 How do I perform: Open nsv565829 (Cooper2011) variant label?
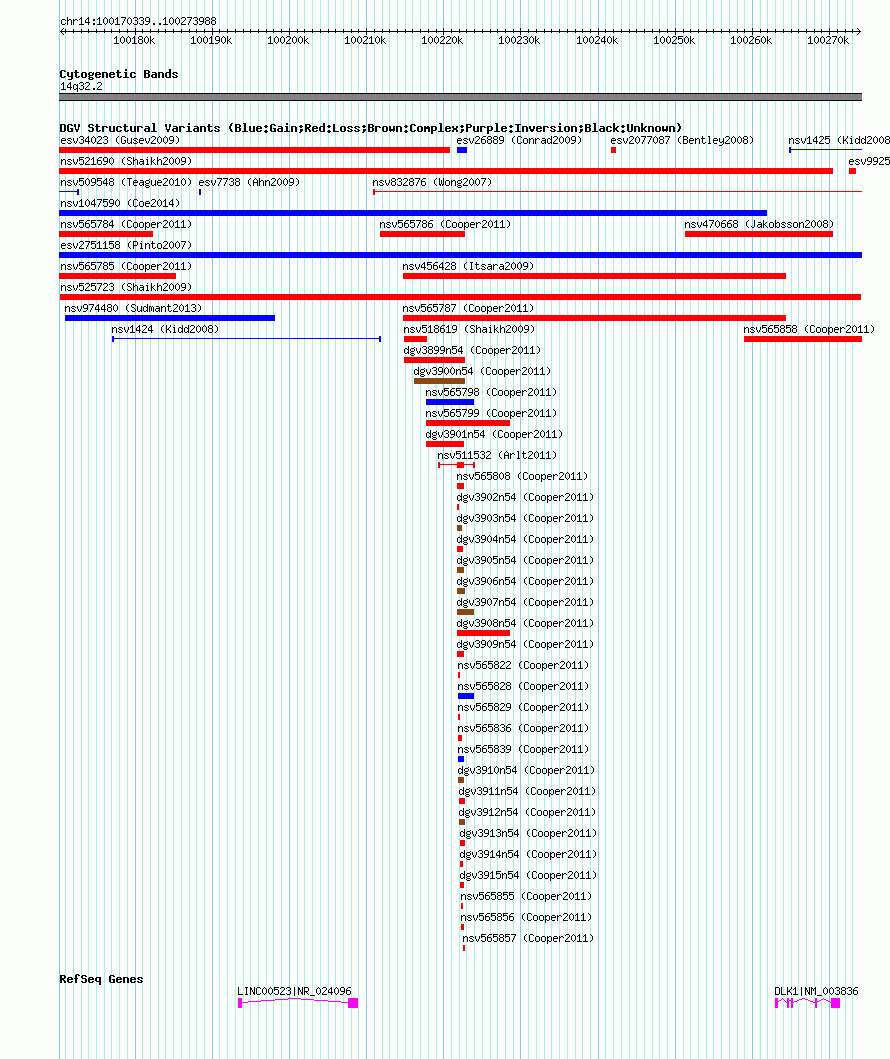point(523,707)
